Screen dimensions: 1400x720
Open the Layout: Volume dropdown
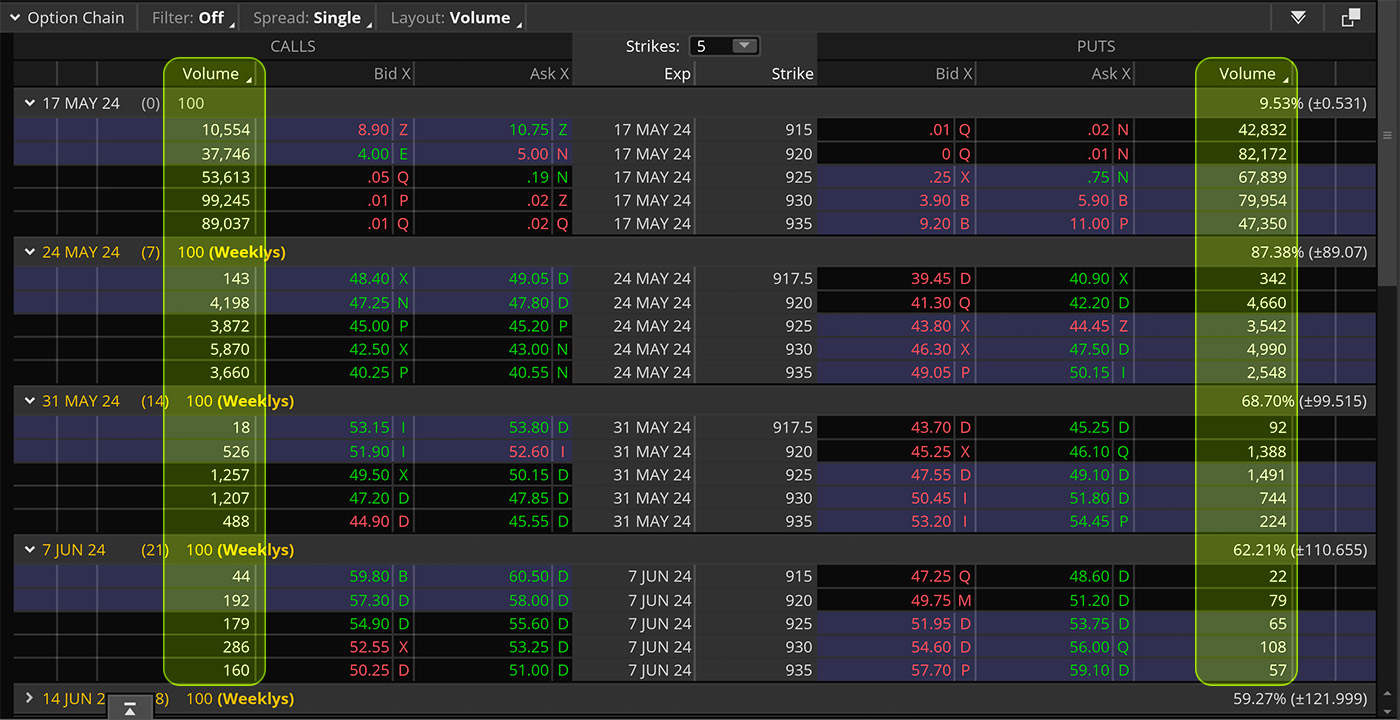[x=456, y=18]
